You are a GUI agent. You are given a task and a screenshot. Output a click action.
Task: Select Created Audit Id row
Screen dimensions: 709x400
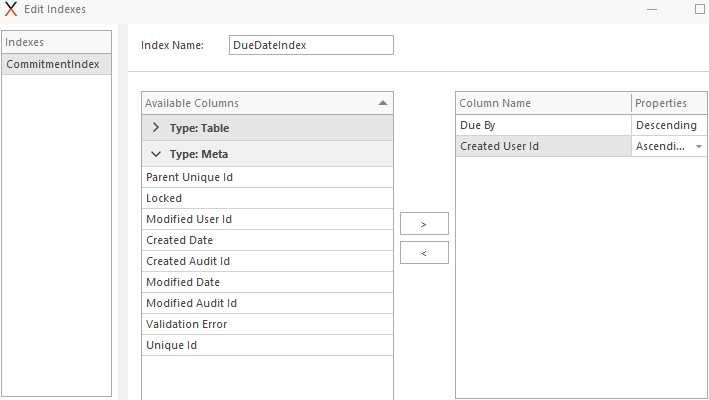(x=267, y=261)
